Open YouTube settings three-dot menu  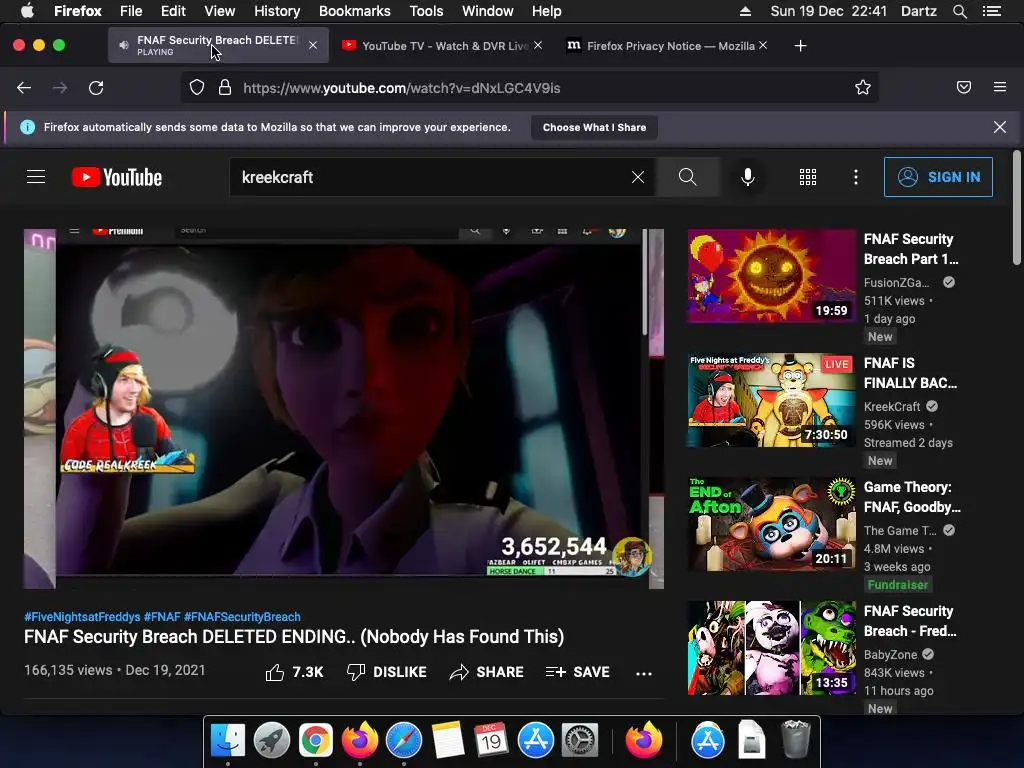(x=856, y=177)
